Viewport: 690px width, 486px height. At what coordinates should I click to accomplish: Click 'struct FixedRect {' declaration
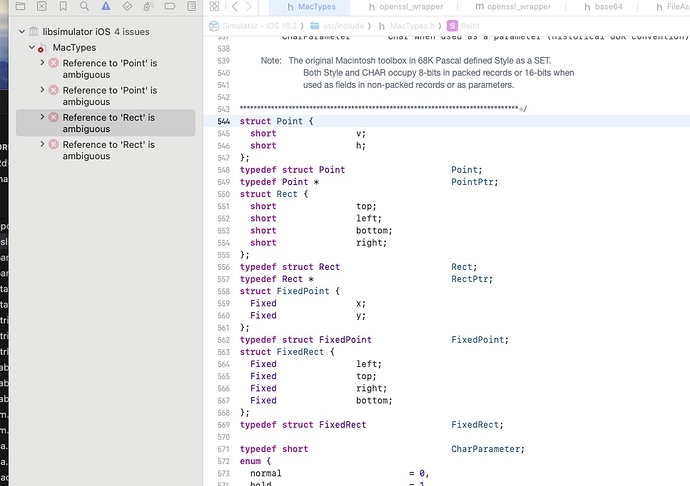click(x=287, y=352)
